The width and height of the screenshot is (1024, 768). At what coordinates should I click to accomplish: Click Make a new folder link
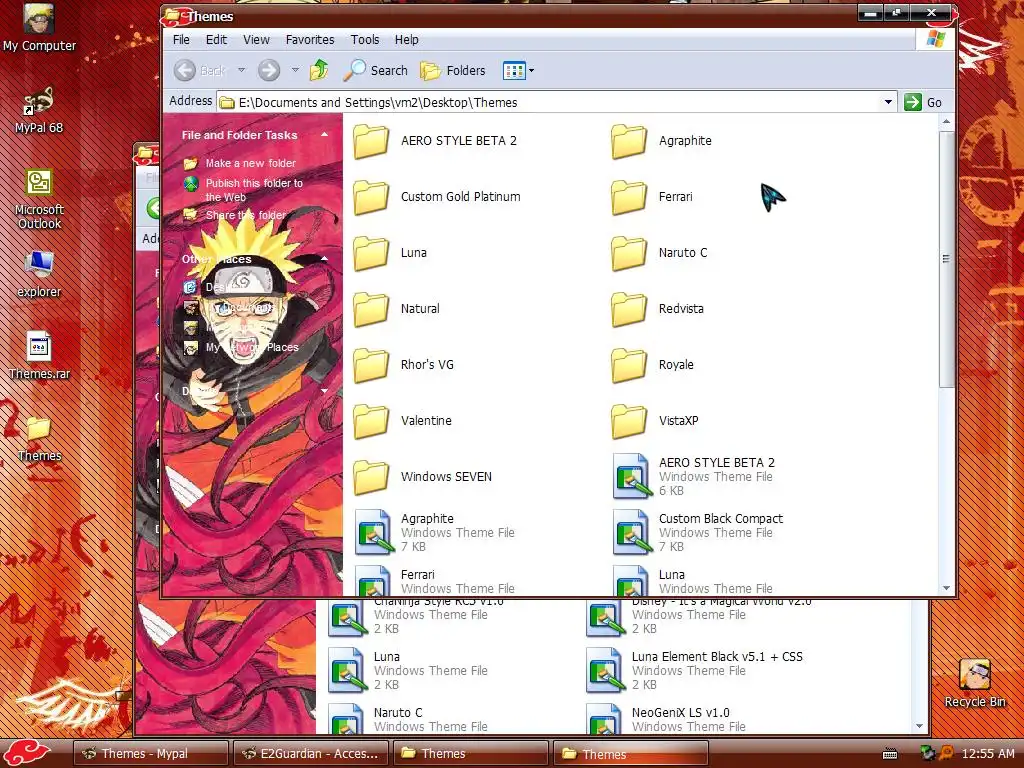point(251,163)
